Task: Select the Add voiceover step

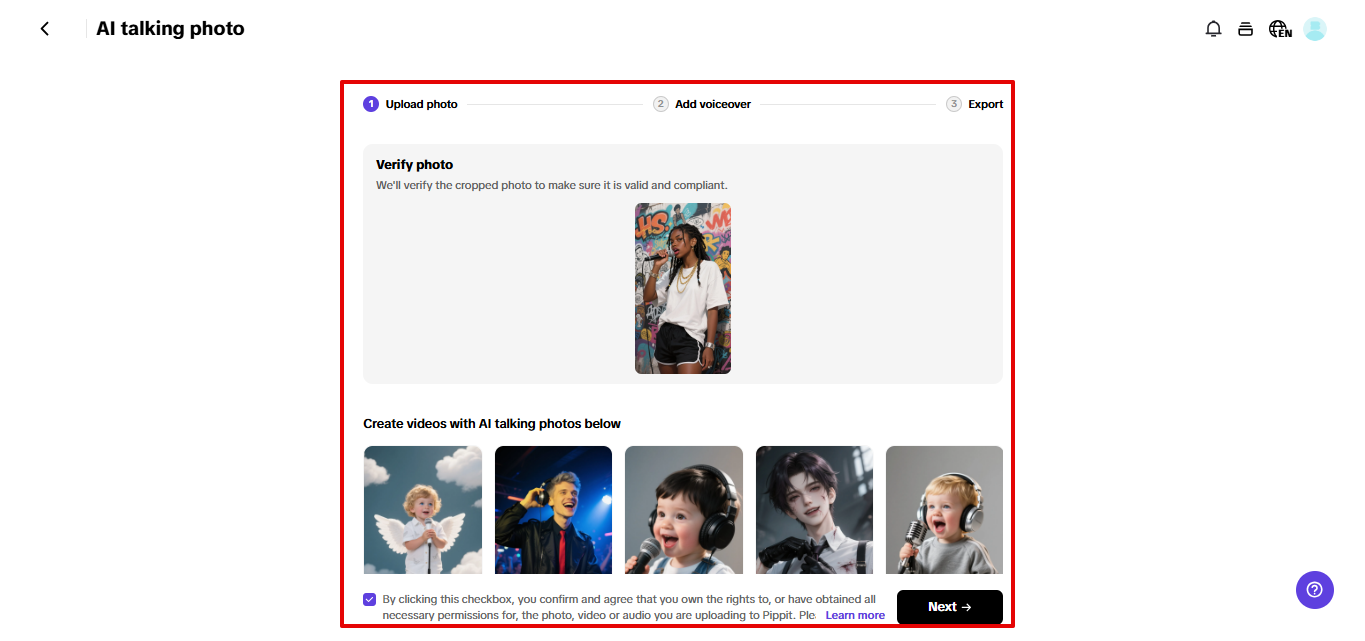Action: (x=702, y=104)
